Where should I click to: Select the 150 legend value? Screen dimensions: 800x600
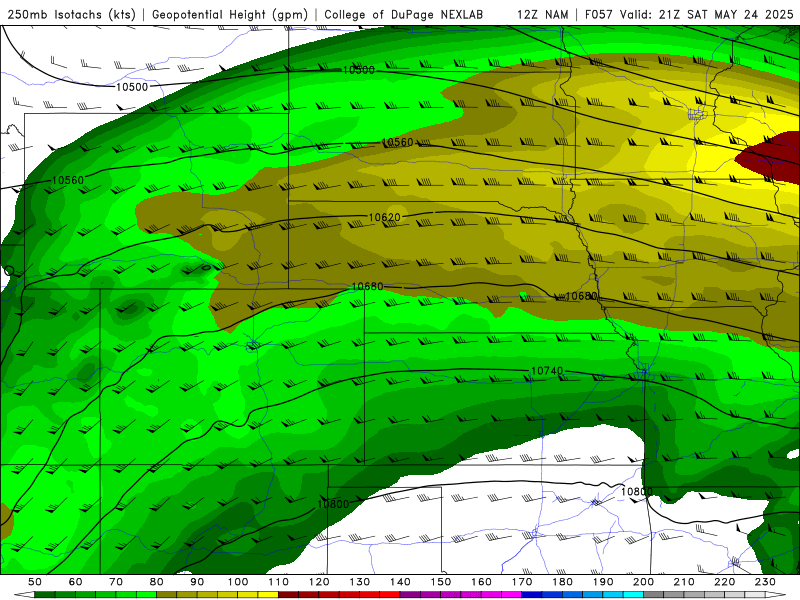(441, 582)
